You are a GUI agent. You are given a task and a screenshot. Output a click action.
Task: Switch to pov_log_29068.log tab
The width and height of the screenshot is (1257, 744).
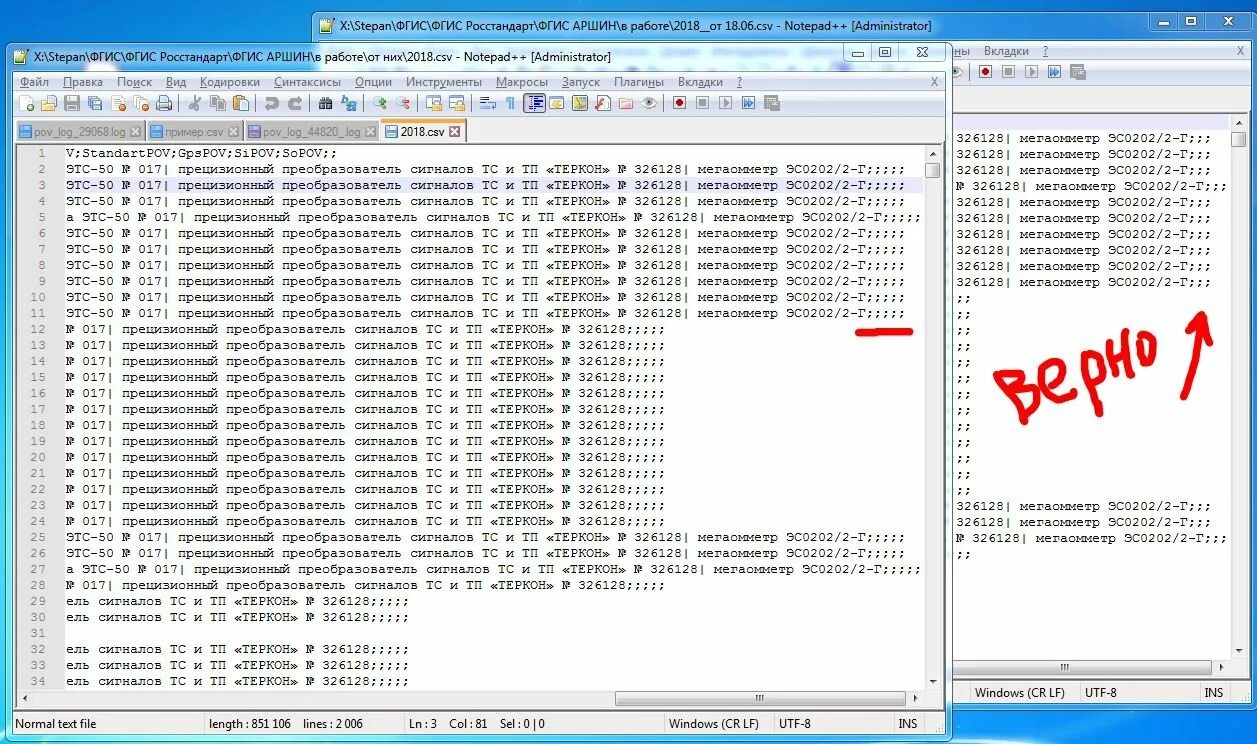[x=79, y=131]
